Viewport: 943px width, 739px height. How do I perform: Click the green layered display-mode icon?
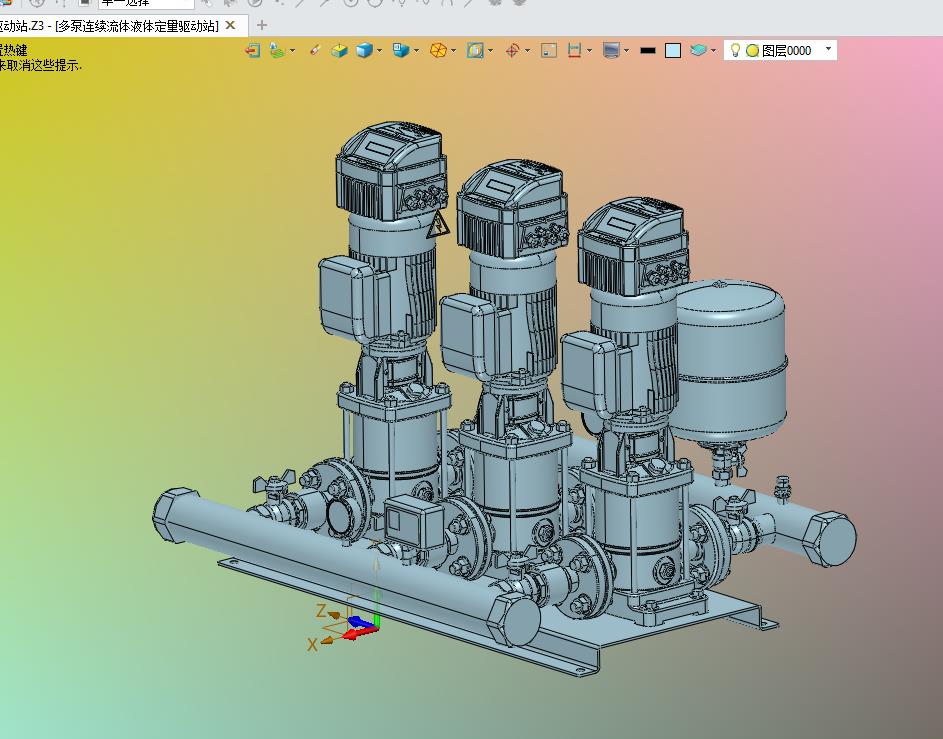[x=277, y=51]
